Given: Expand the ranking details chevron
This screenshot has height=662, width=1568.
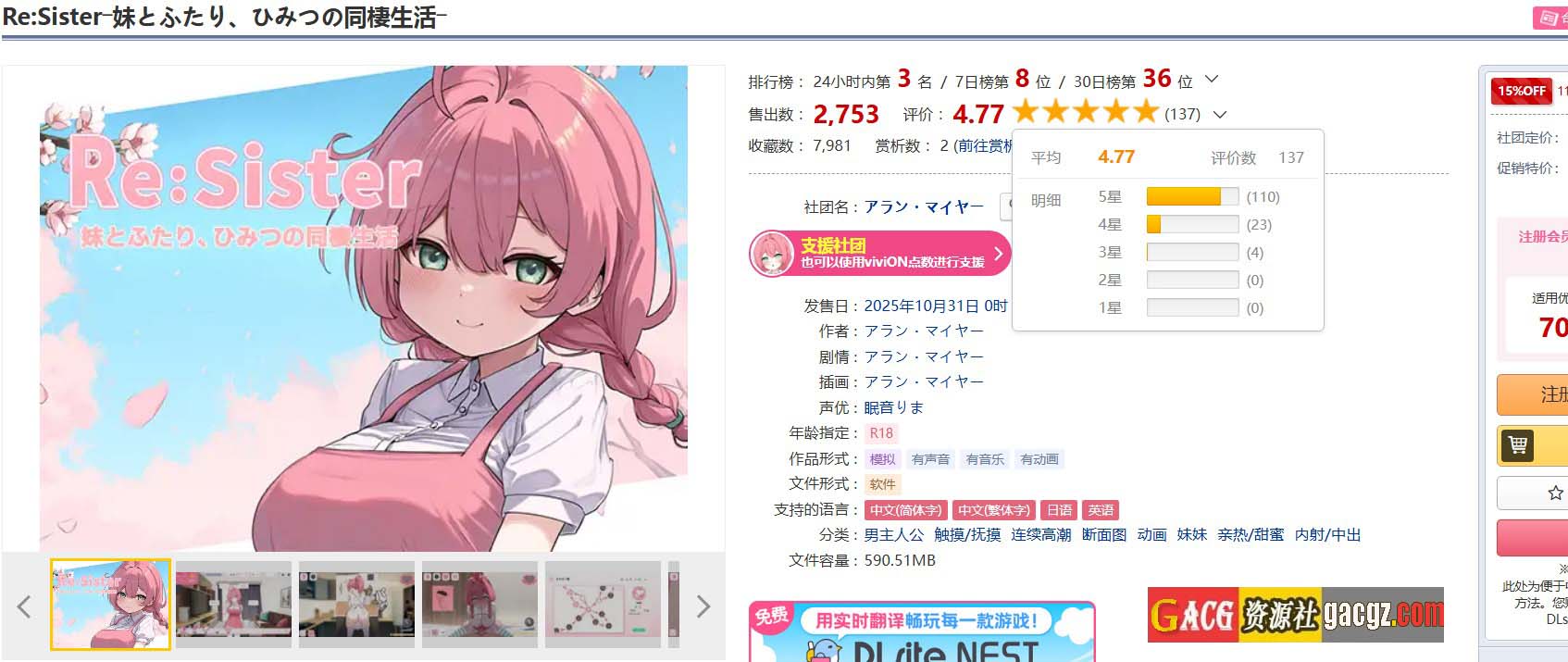Looking at the screenshot, I should pyautogui.click(x=1213, y=80).
